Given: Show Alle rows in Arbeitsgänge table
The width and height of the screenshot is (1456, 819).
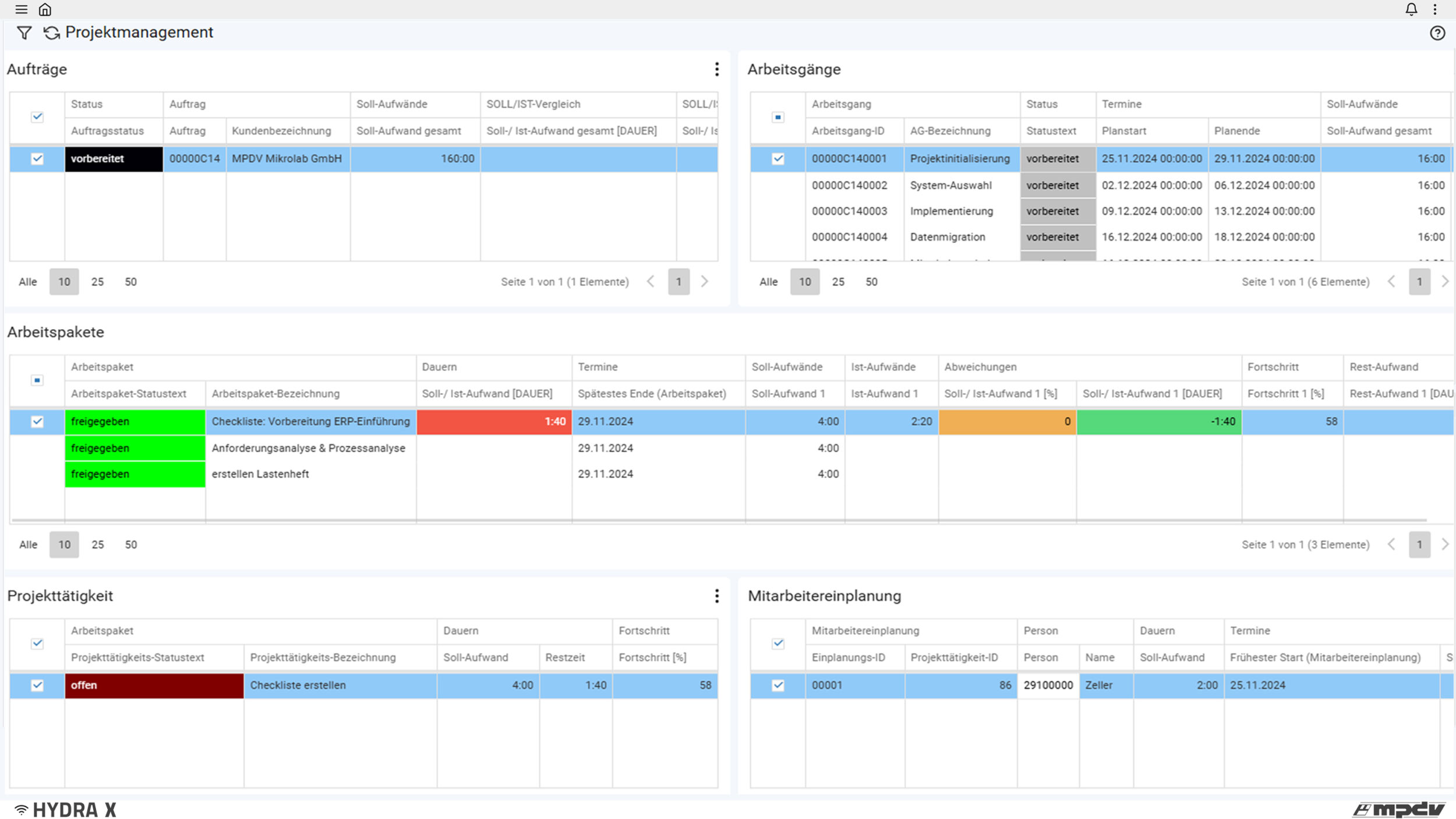Looking at the screenshot, I should click(x=768, y=282).
